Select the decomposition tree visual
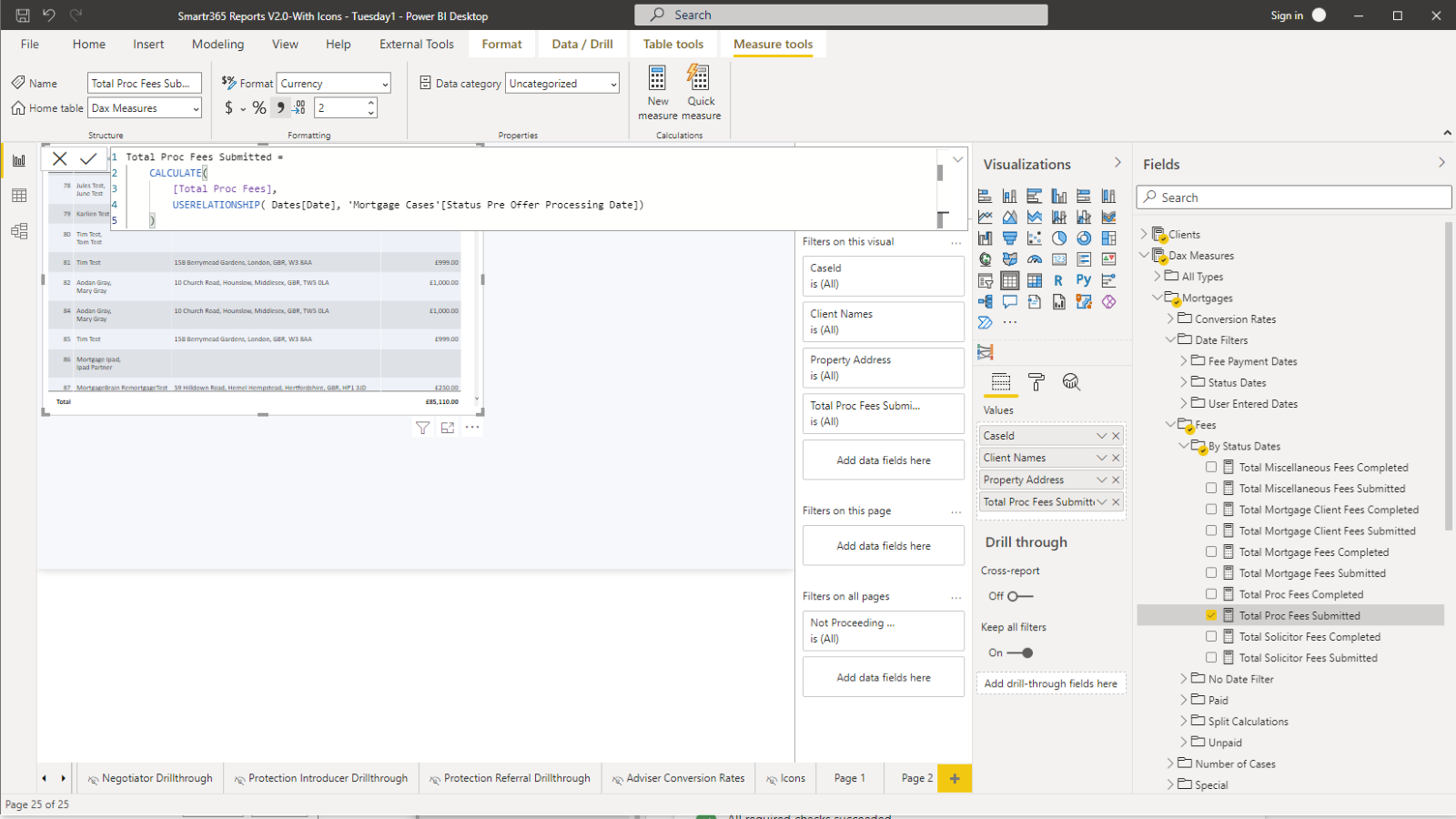The image size is (1456, 819). coord(986,301)
